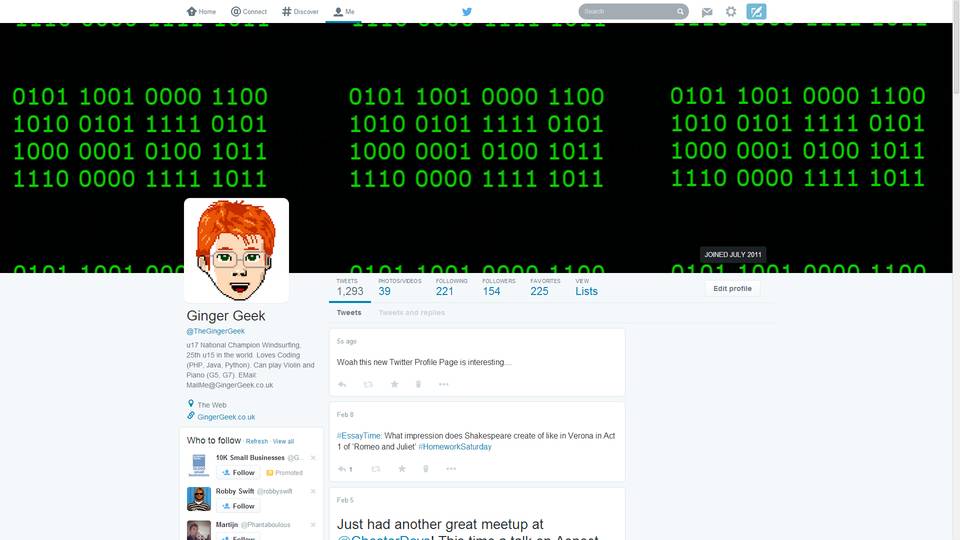Click the #HomeworkSaturday hashtag
This screenshot has width=960, height=540.
[x=455, y=447]
